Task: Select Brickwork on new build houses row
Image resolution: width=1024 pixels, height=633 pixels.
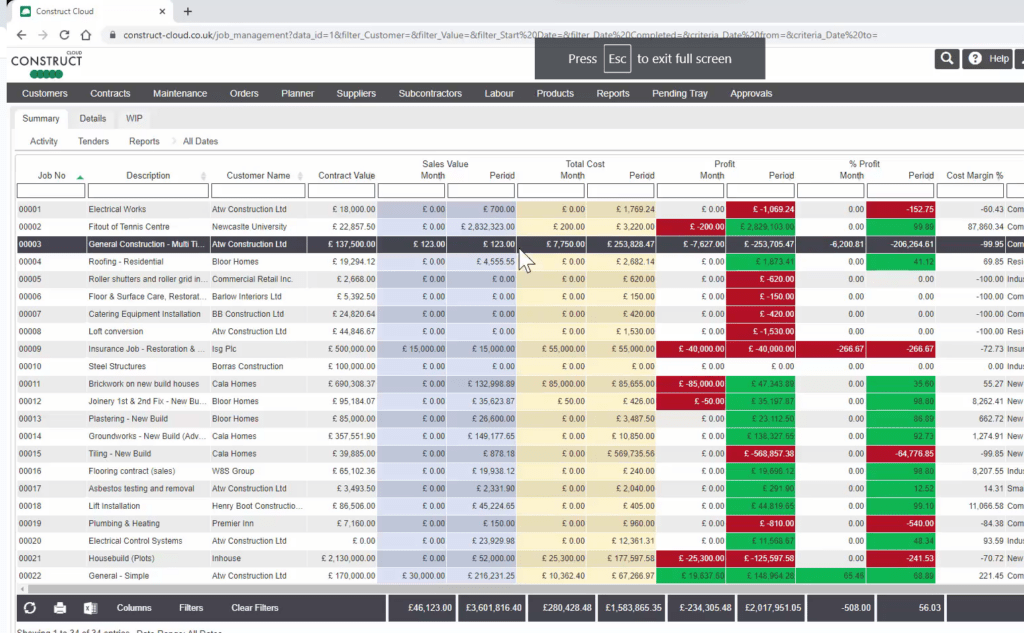Action: [520, 384]
